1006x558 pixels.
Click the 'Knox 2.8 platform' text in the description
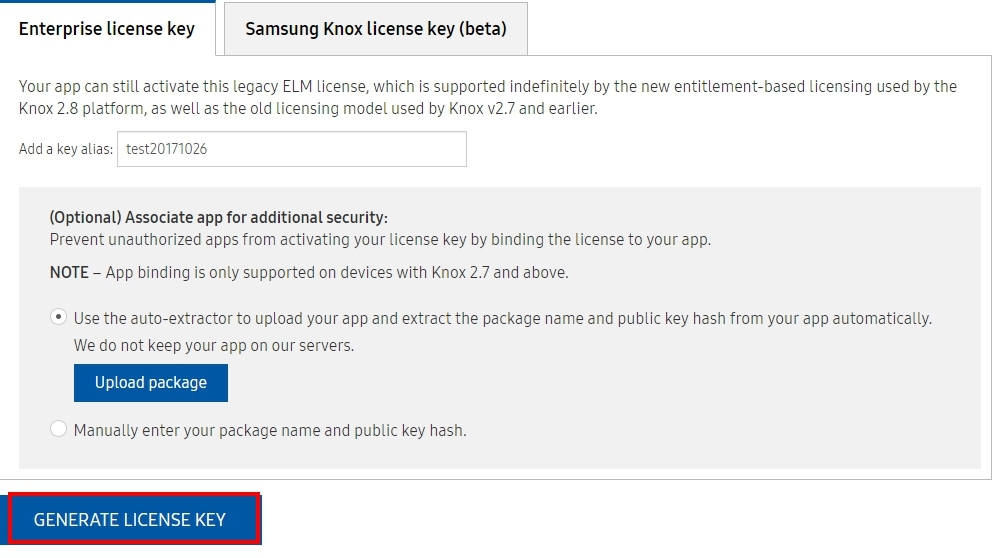click(81, 108)
